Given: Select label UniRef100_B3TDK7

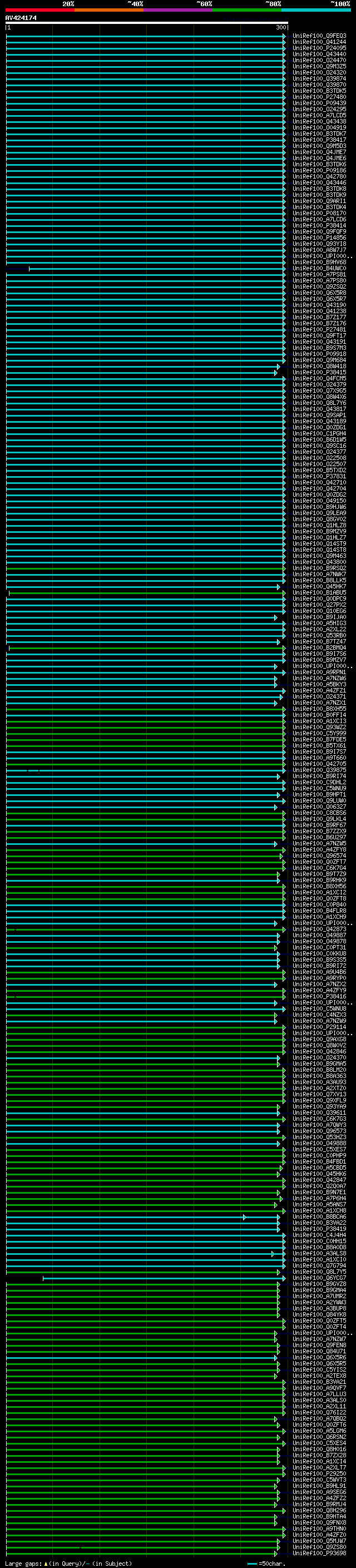Looking at the screenshot, I should click(x=319, y=133).
